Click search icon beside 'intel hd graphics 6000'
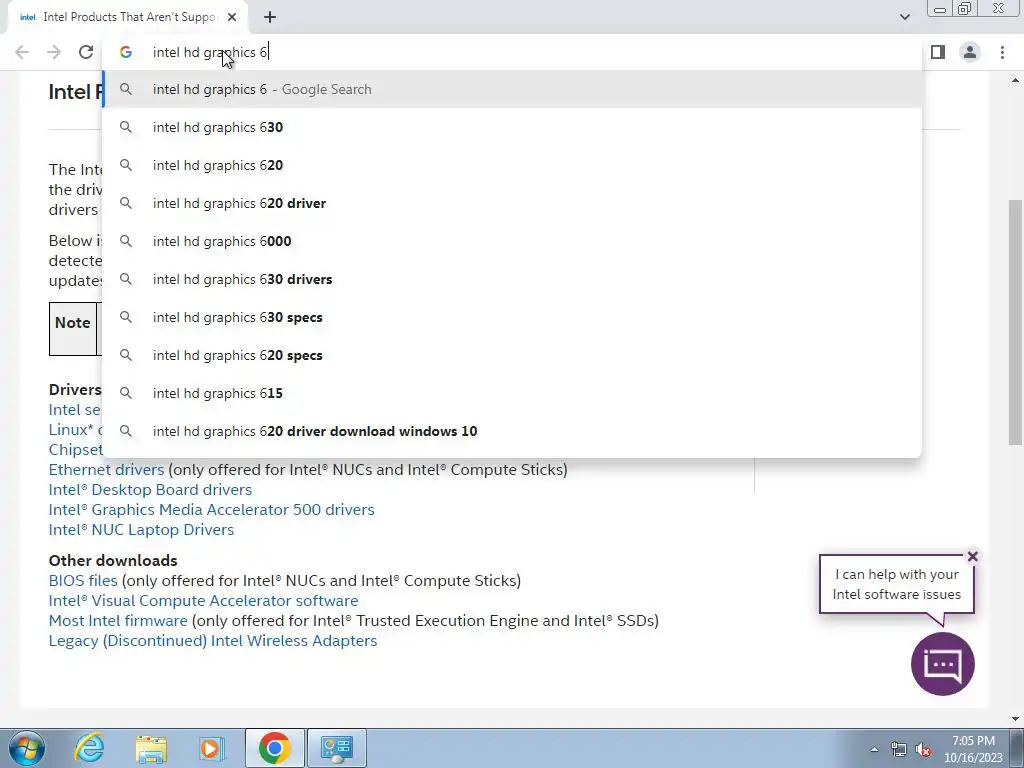 (125, 241)
